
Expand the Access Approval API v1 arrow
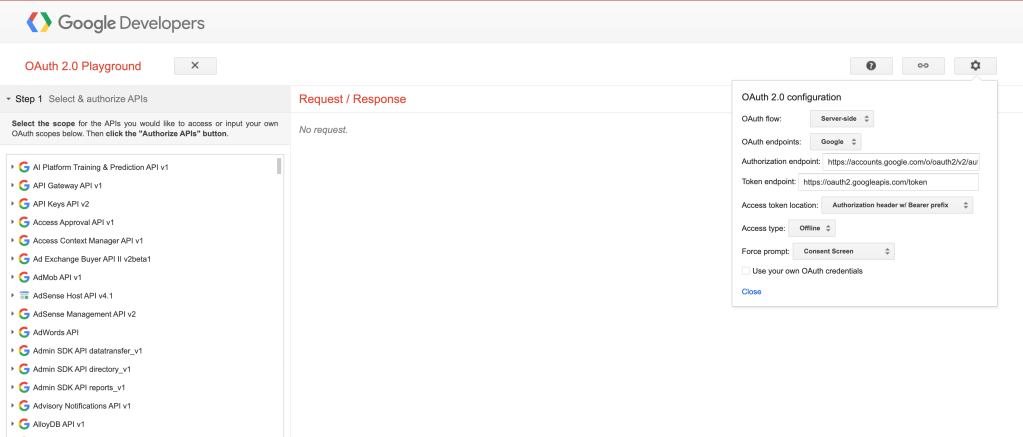tap(12, 222)
